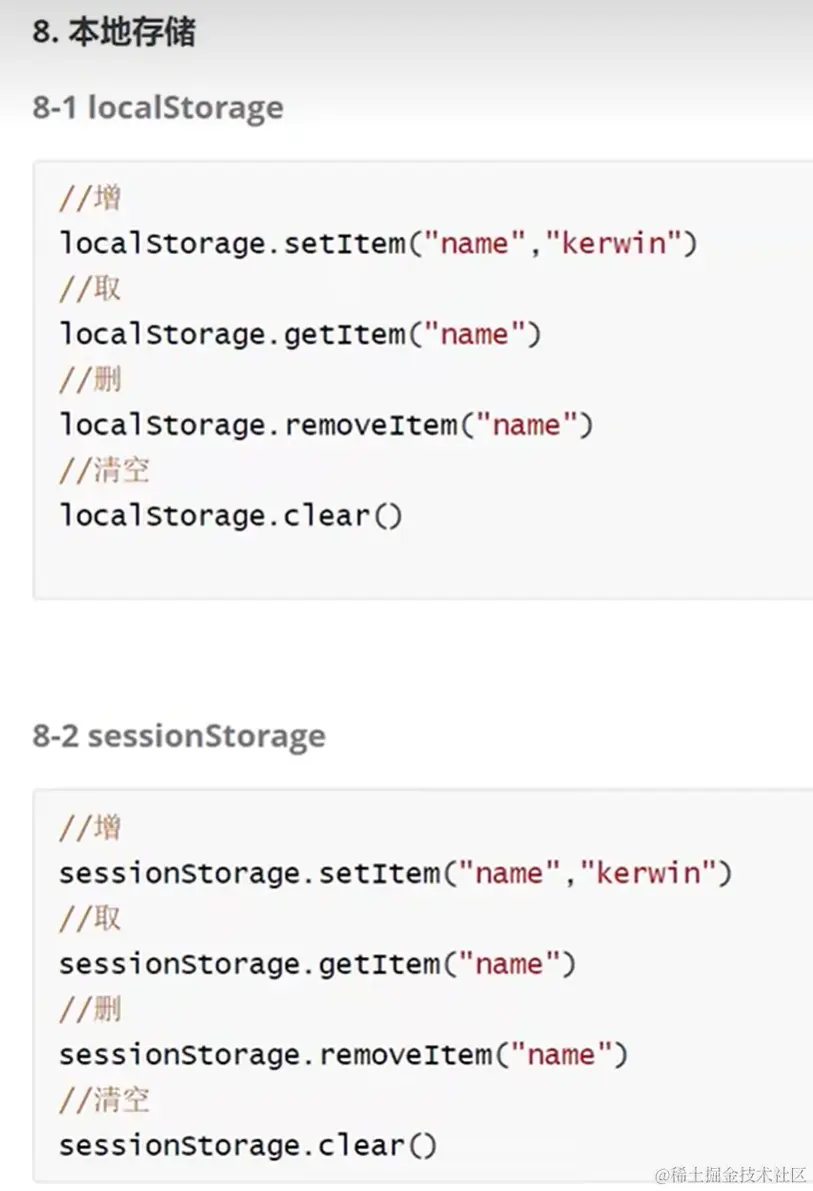The image size is (813, 1191).
Task: Click the localStorage.clear() code line
Action: (230, 516)
